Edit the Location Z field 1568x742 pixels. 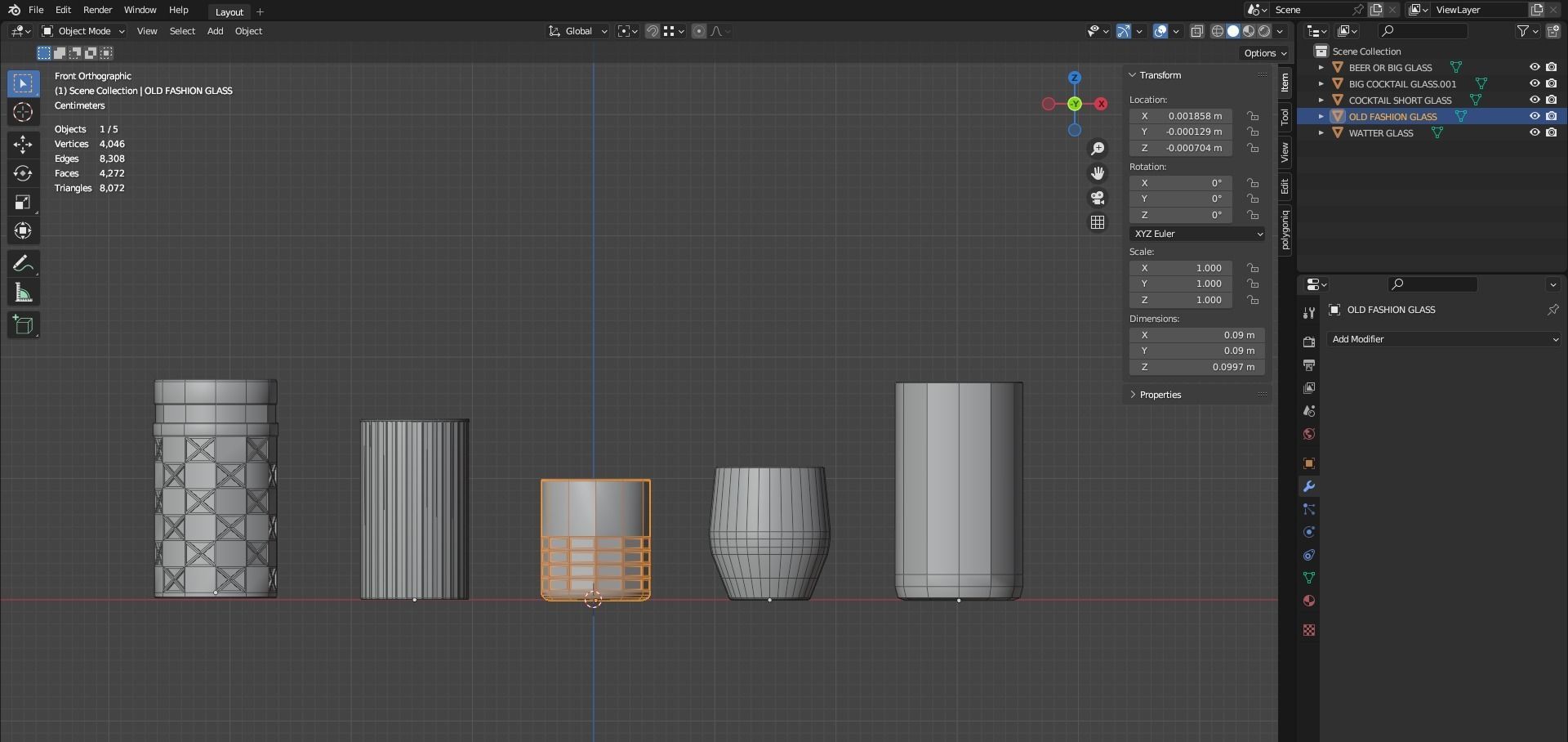click(x=1181, y=148)
